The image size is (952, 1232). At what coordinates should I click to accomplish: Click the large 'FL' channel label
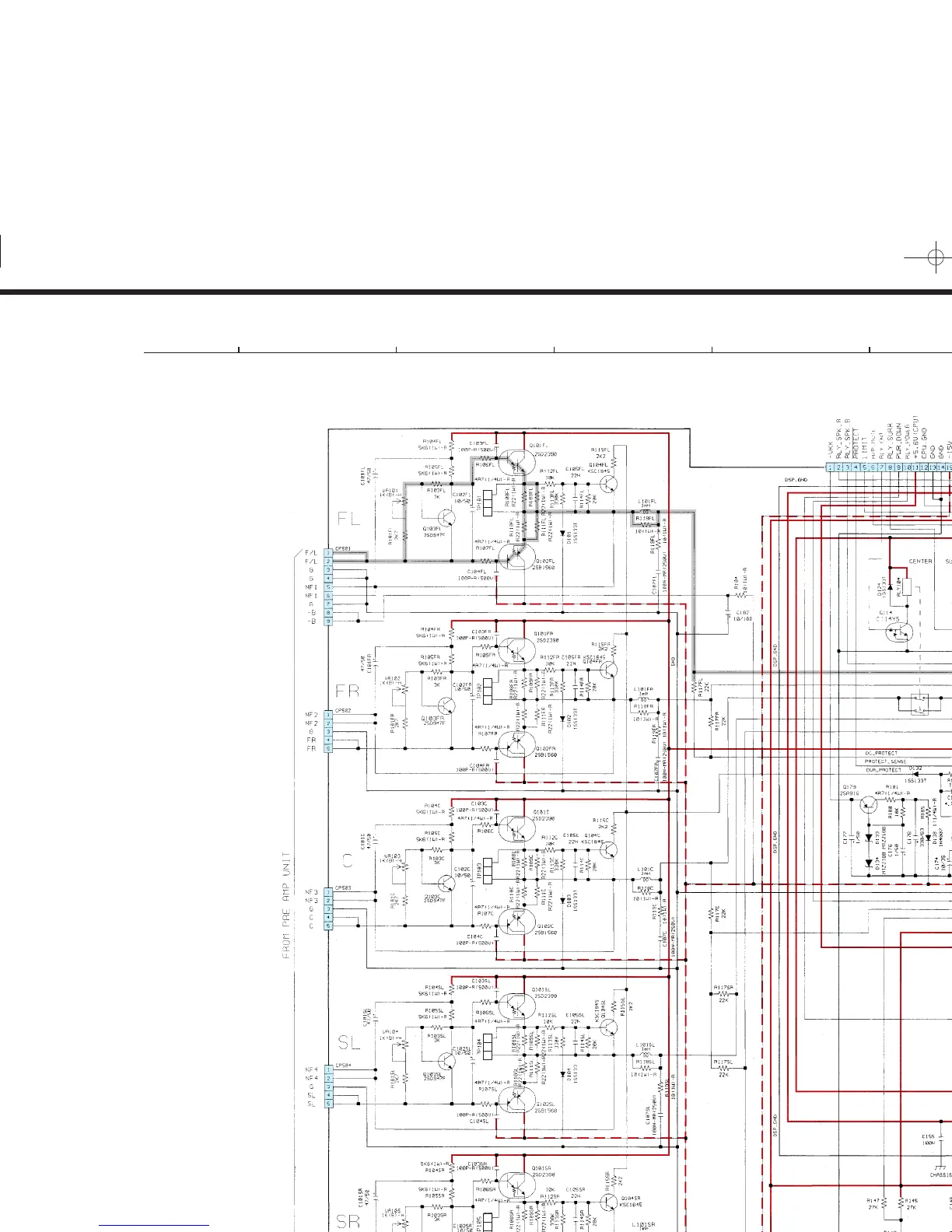coord(349,519)
